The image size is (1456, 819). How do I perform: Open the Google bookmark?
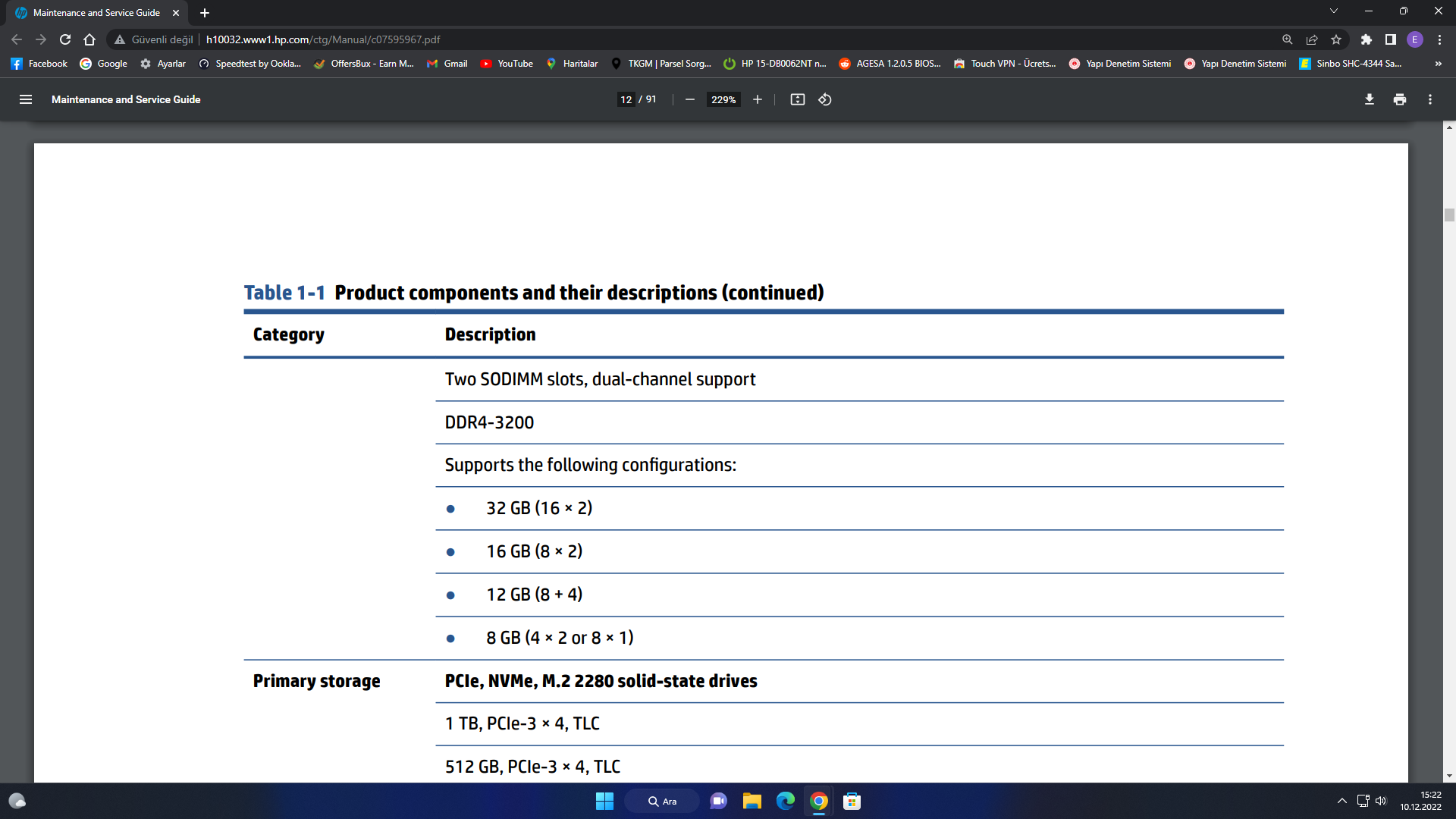(104, 64)
